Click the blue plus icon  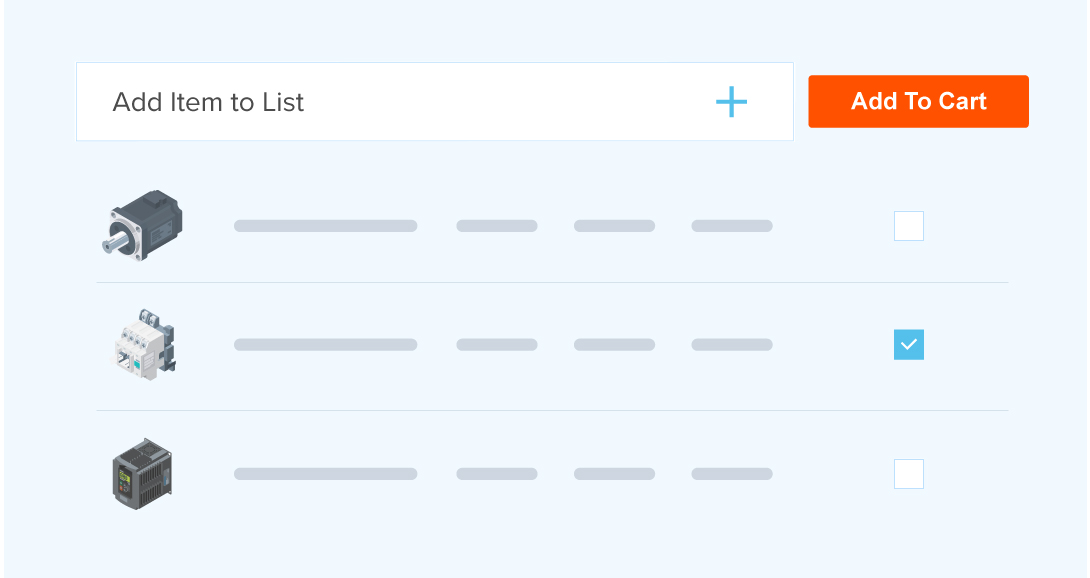(x=731, y=102)
